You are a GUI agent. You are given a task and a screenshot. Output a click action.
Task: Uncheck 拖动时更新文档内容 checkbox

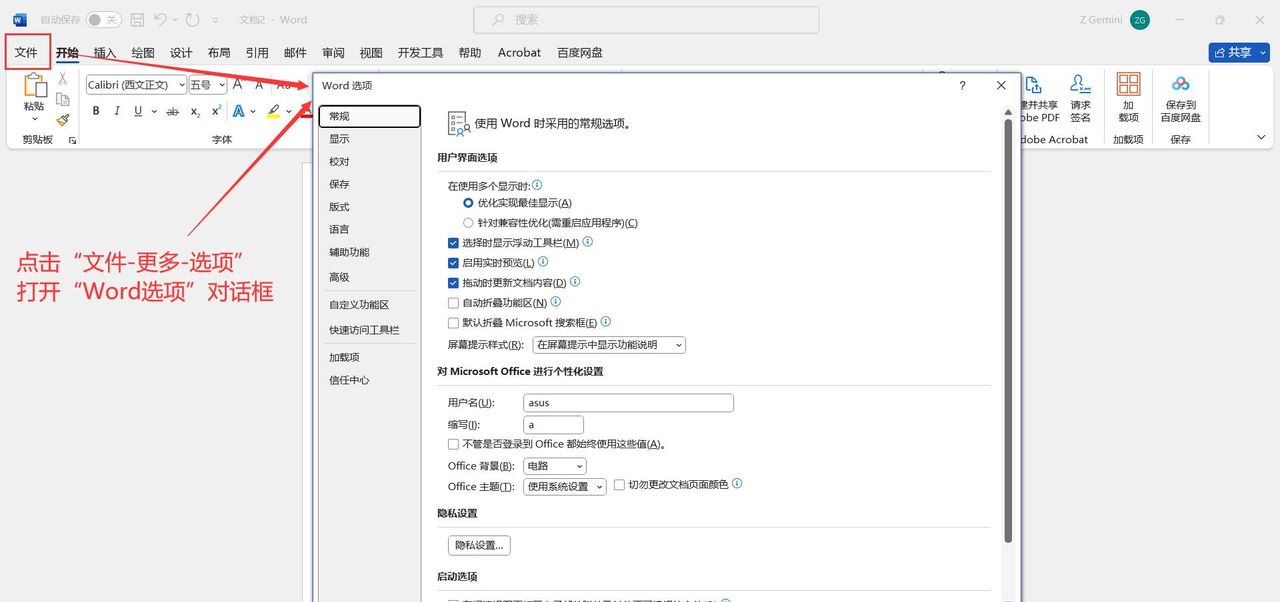coord(454,283)
